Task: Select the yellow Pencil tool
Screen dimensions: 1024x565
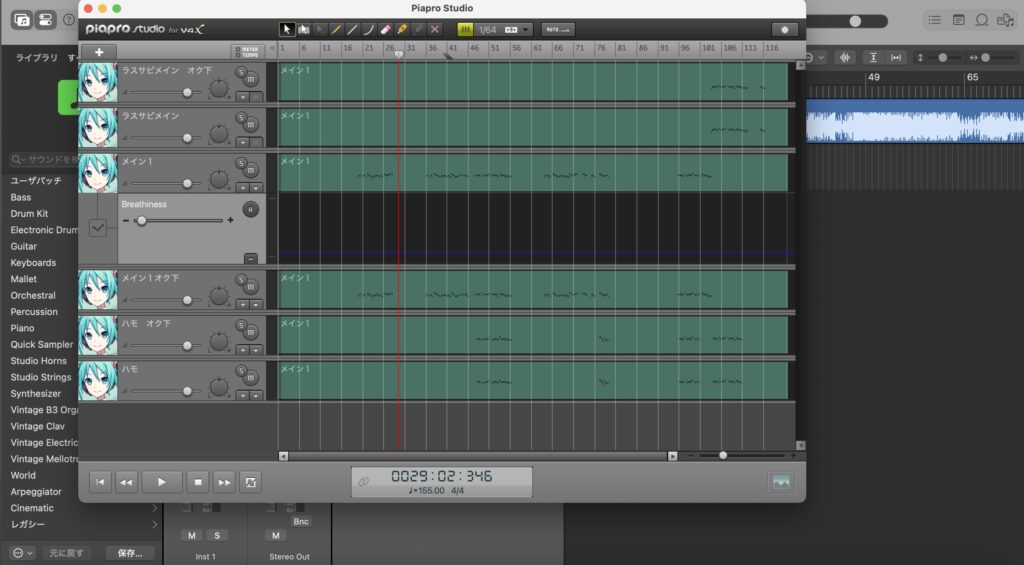Action: click(x=336, y=29)
